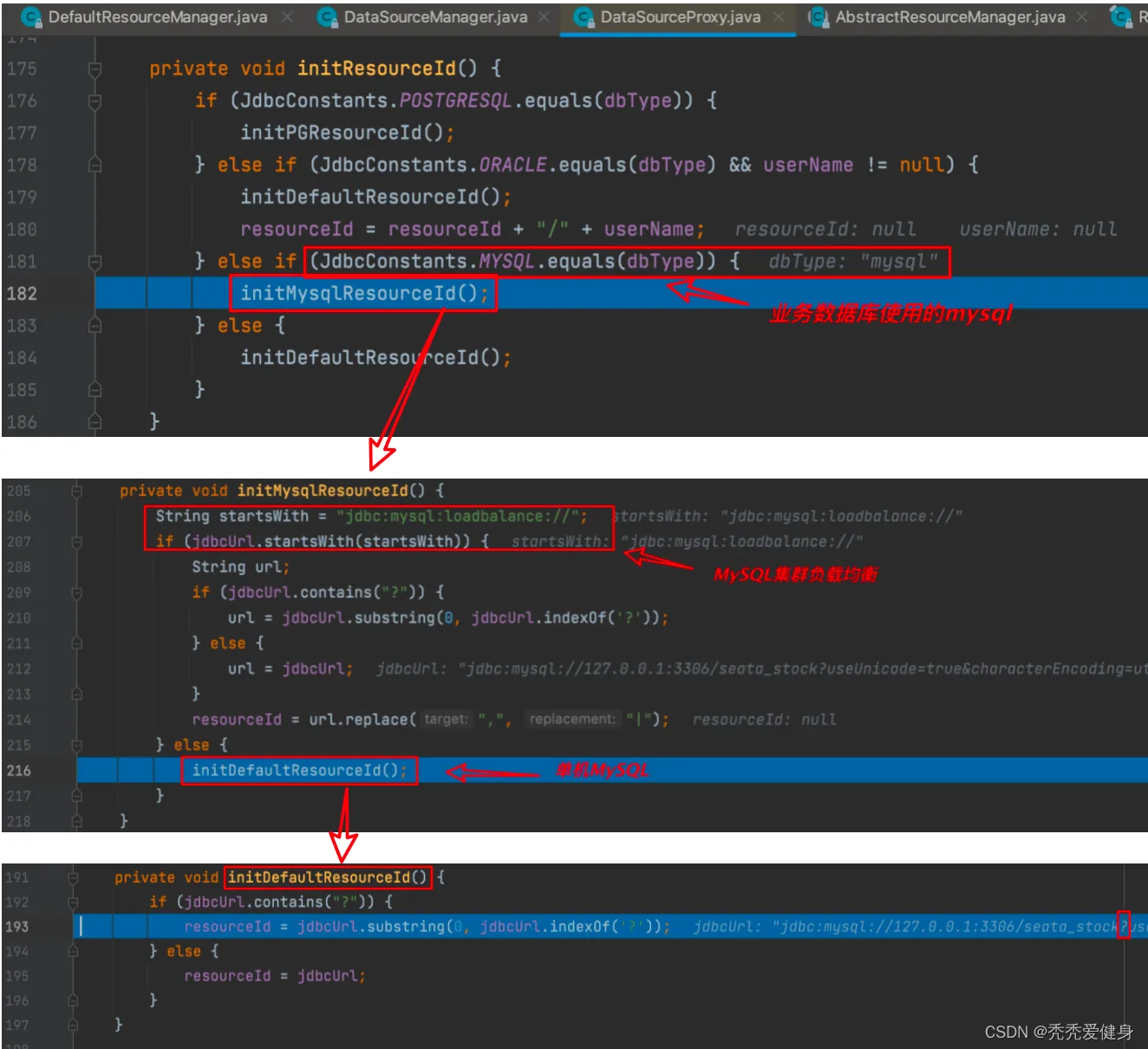Image resolution: width=1148 pixels, height=1049 pixels.
Task: Click resourceId assignment on line 195
Action: click(x=274, y=975)
